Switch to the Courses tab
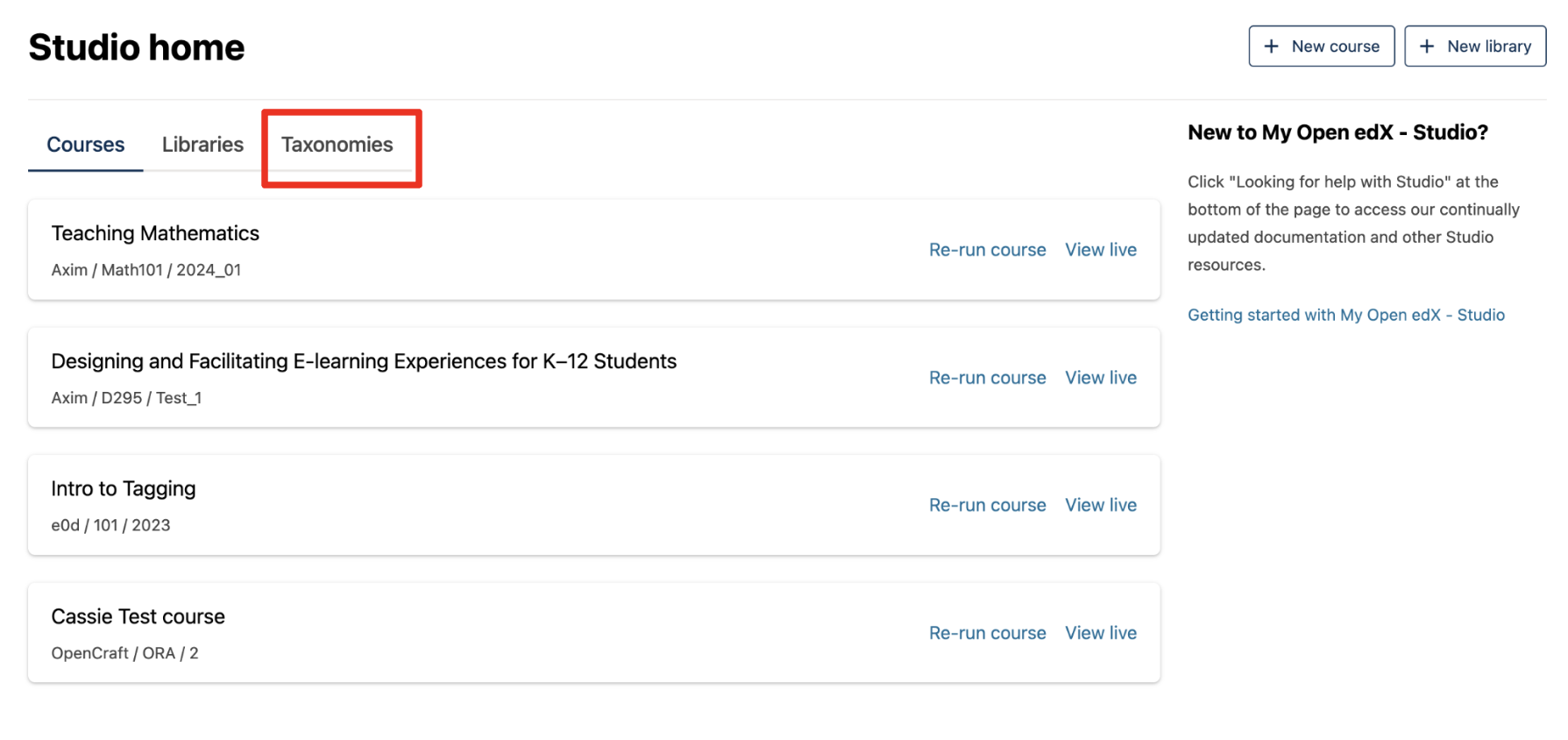This screenshot has height=740, width=1568. (x=86, y=145)
